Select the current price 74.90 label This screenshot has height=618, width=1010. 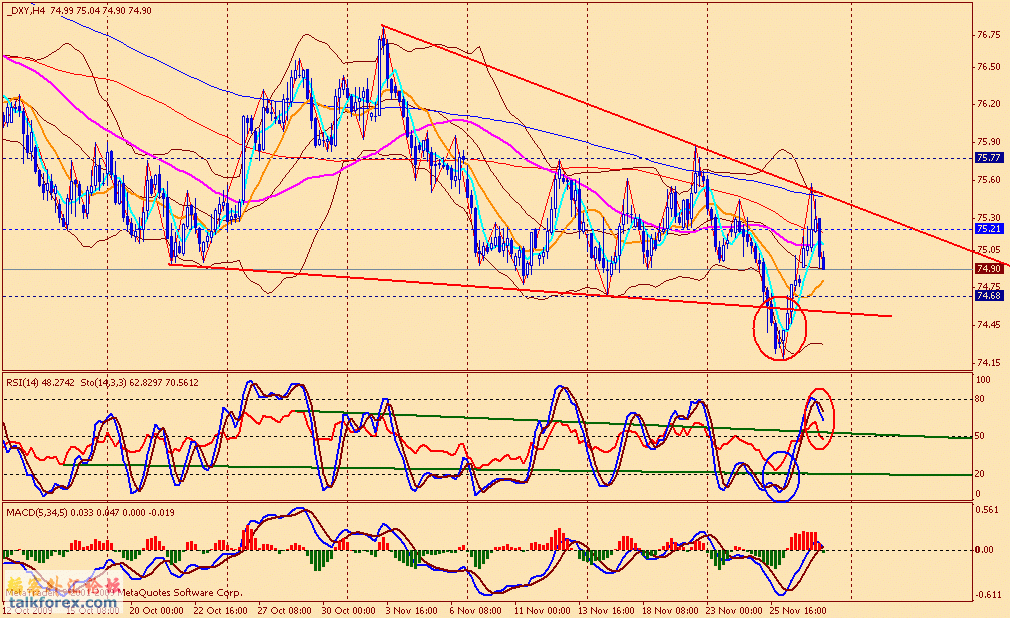[x=989, y=269]
